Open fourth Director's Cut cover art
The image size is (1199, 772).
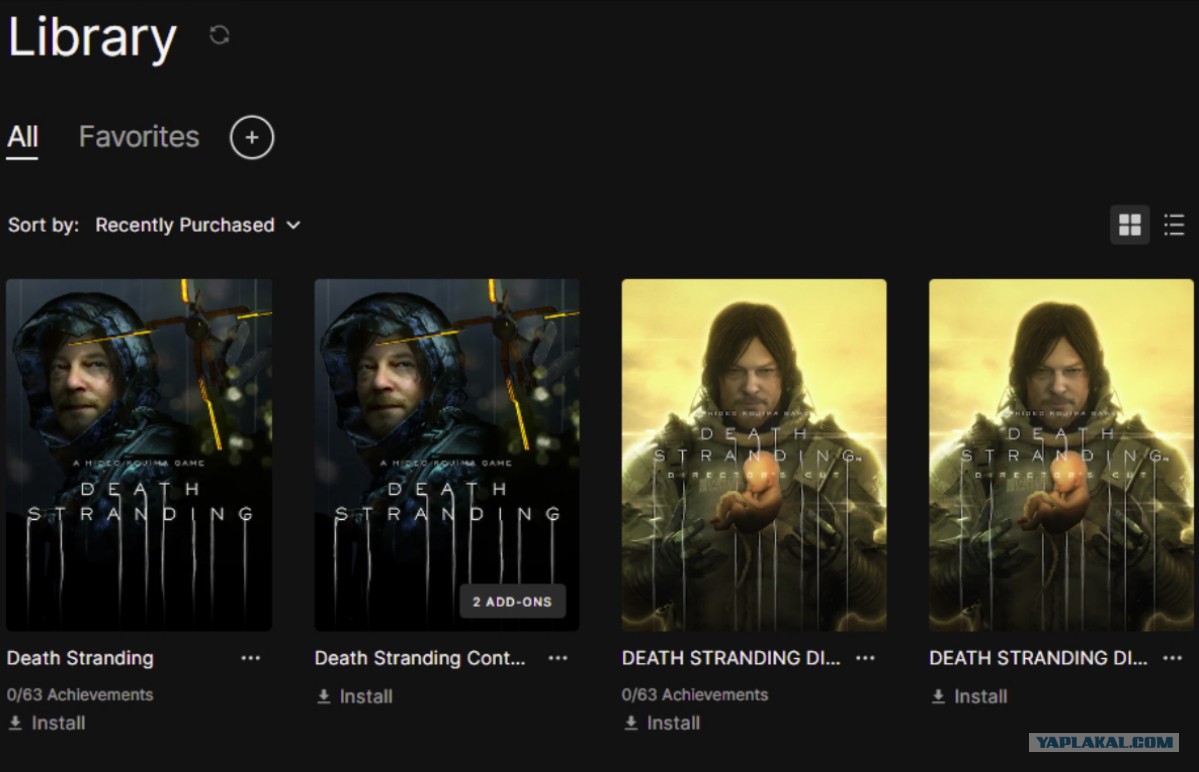[x=1061, y=455]
